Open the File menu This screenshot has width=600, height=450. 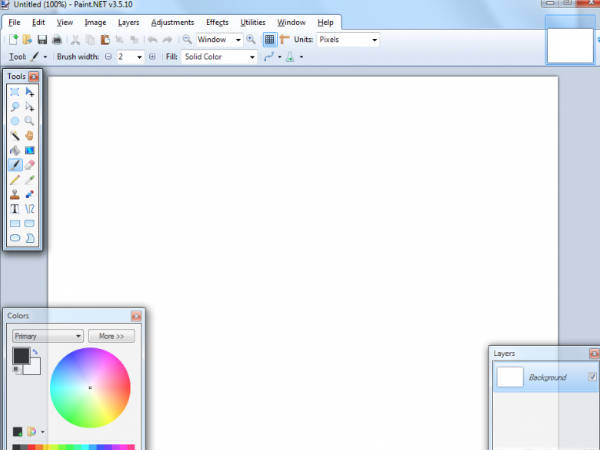coord(15,23)
